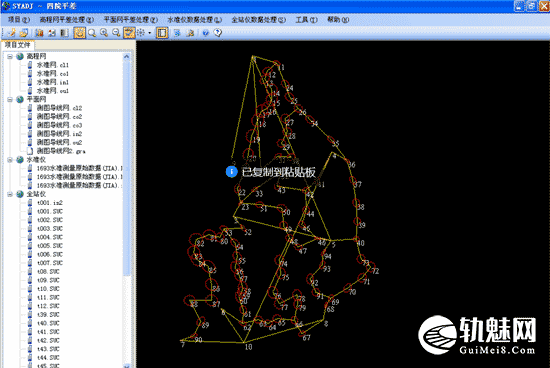Screen dimensions: 550x368
Task: Open the dropdown arrow beside crosshair icon
Action: [150, 33]
